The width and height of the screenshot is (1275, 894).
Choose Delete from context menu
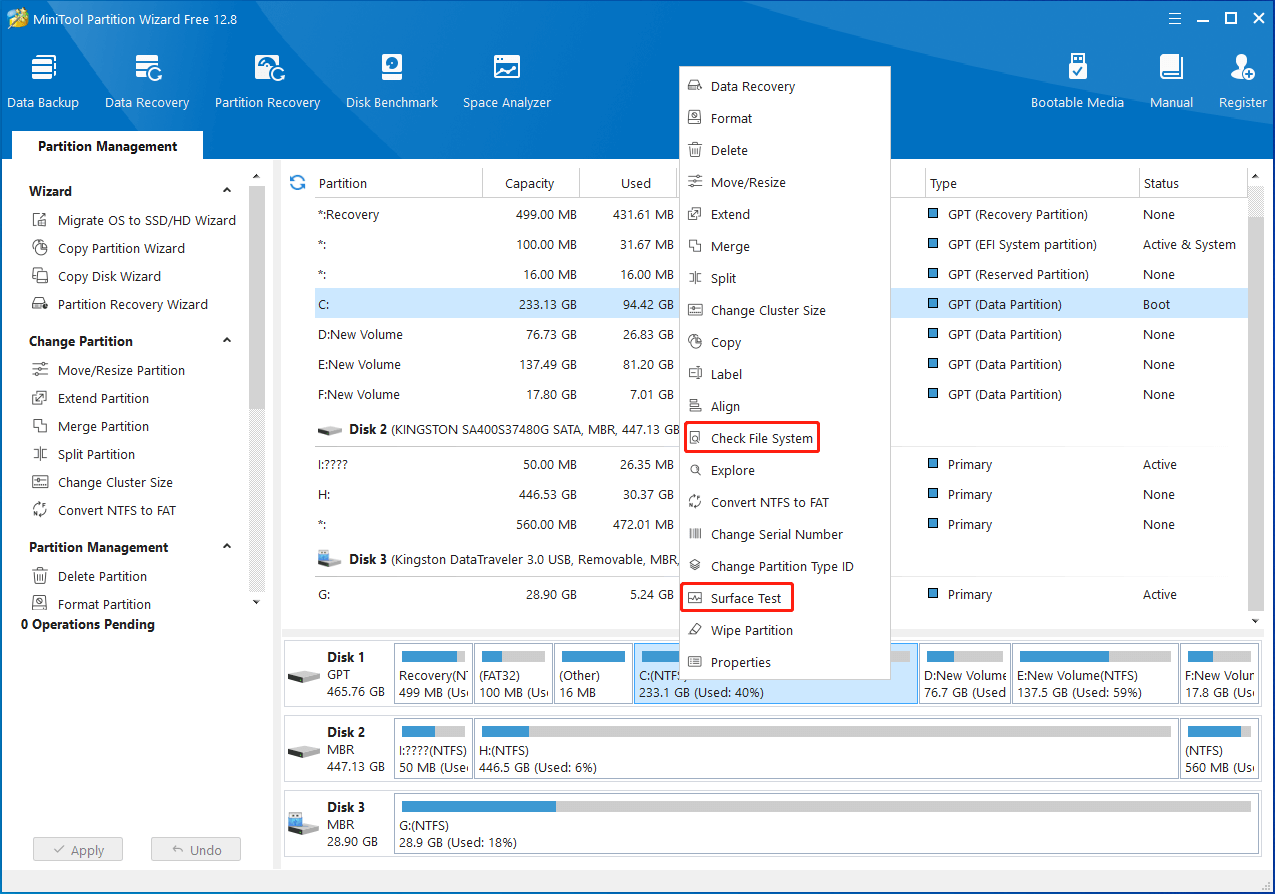785,150
